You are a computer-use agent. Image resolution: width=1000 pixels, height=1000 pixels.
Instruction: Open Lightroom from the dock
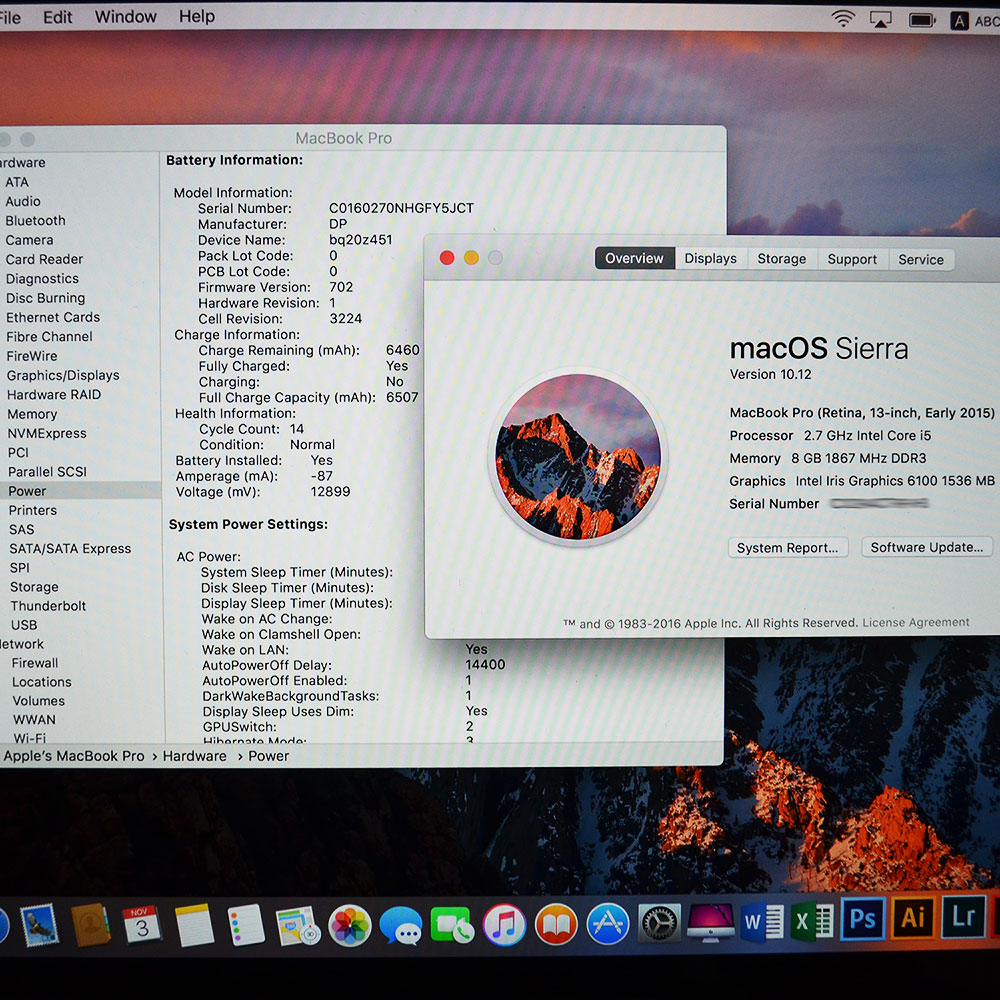[963, 916]
